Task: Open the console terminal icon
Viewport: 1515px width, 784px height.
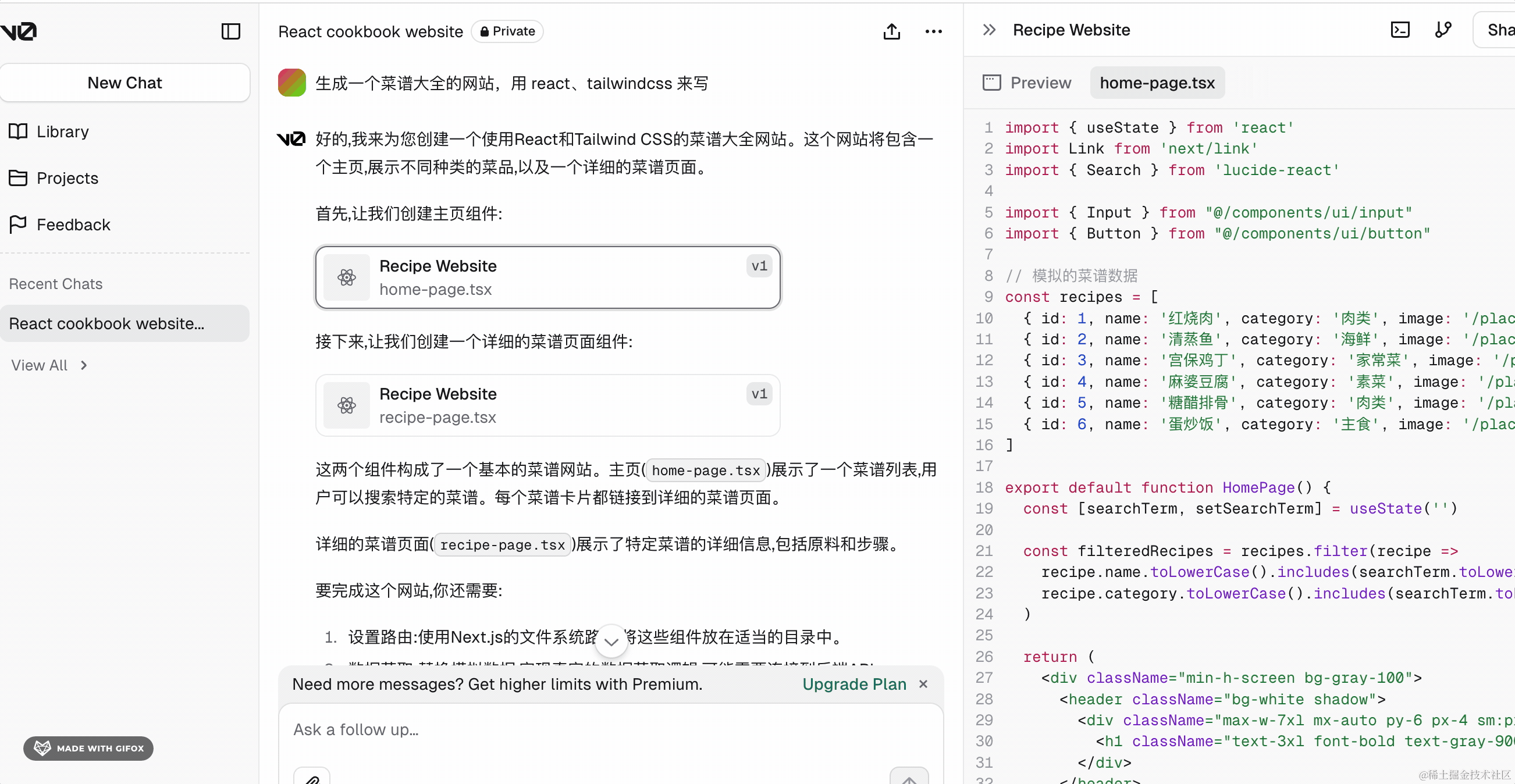Action: (x=1399, y=30)
